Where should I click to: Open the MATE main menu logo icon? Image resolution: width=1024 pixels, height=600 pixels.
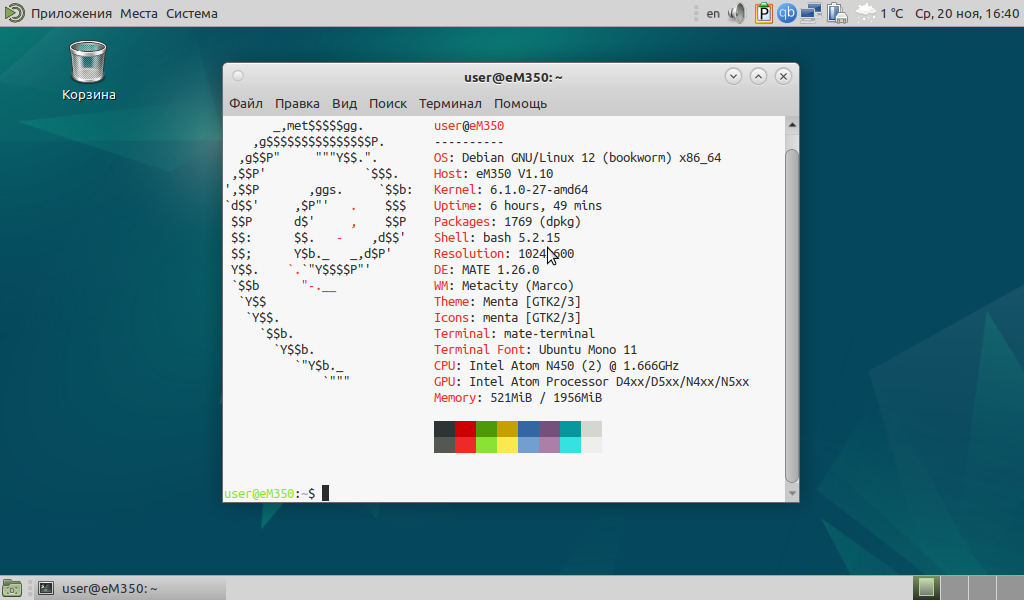pos(14,12)
